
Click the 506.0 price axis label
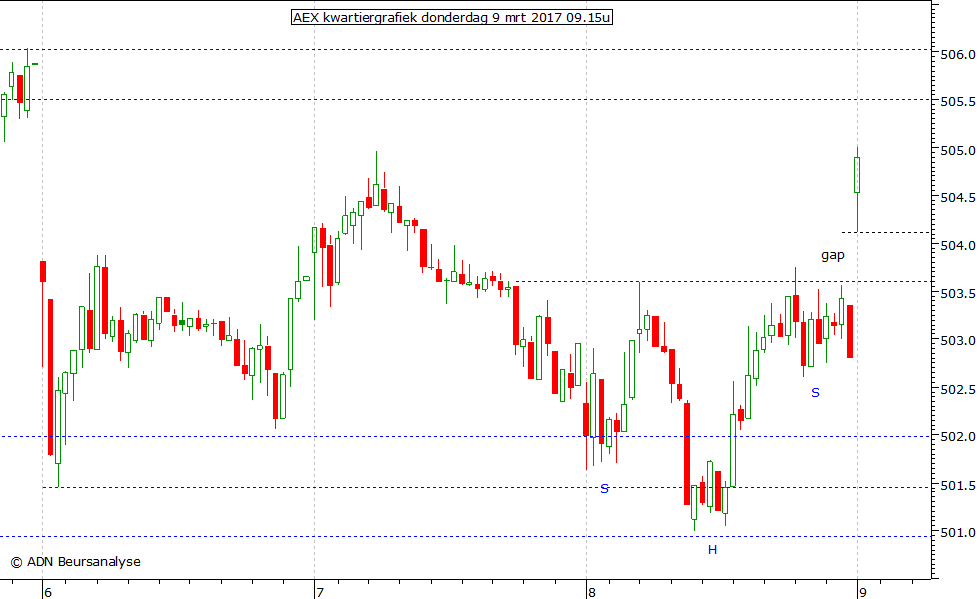[957, 55]
